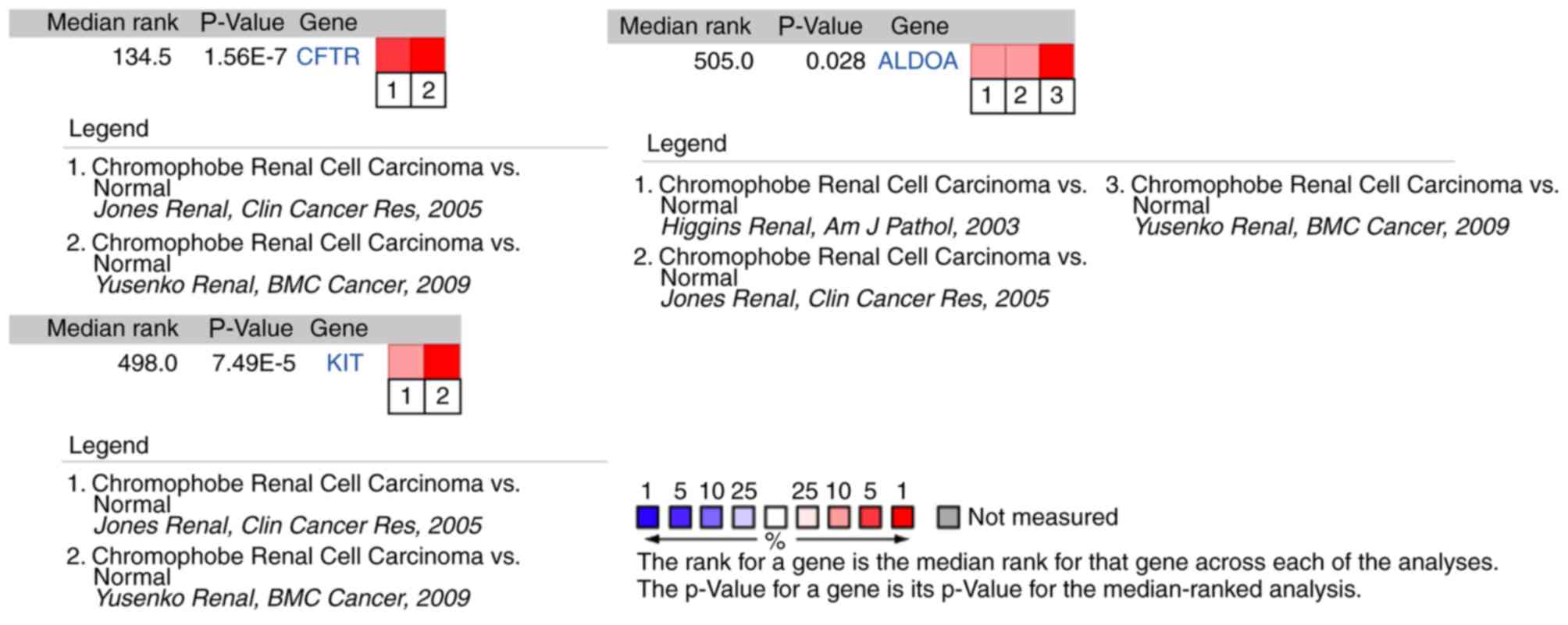Click the Higgins Renal, Am J Pathol citation
1568x625 pixels.
839,227
